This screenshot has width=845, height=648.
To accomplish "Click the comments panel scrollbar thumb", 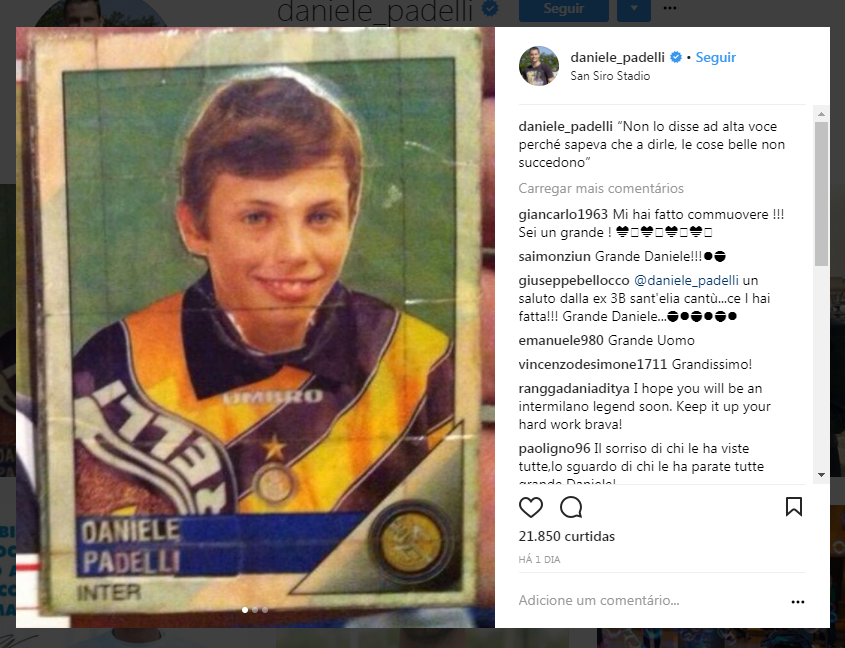I will tap(821, 194).
